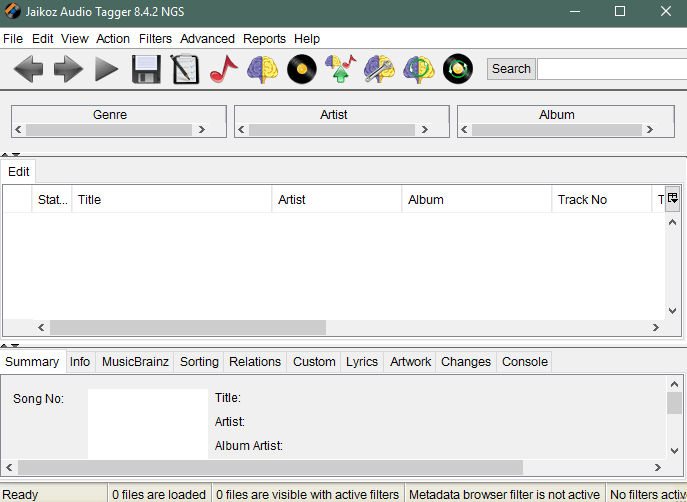Click the Genre browser right scroll arrow

[202, 130]
